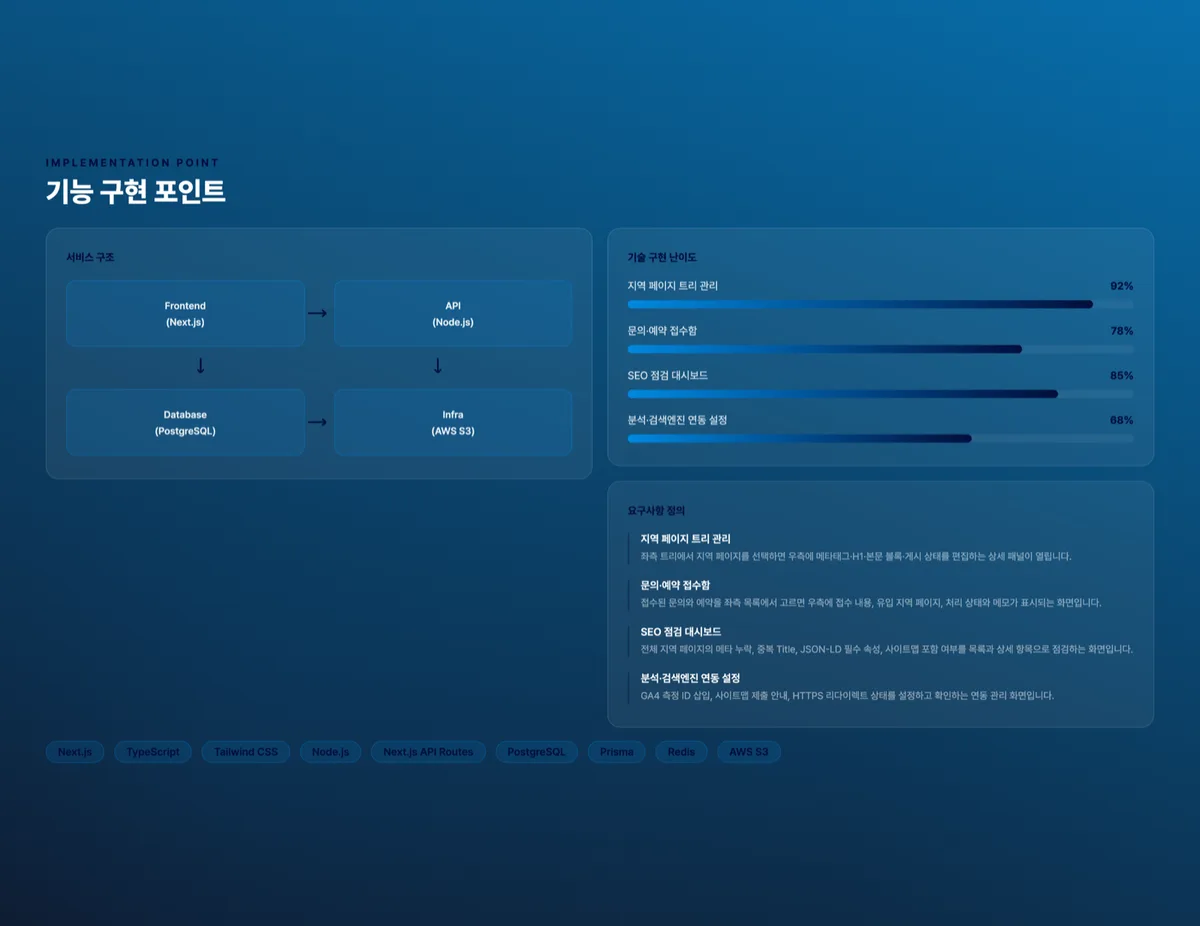
Task: Click the 92% value
Action: pos(1121,286)
